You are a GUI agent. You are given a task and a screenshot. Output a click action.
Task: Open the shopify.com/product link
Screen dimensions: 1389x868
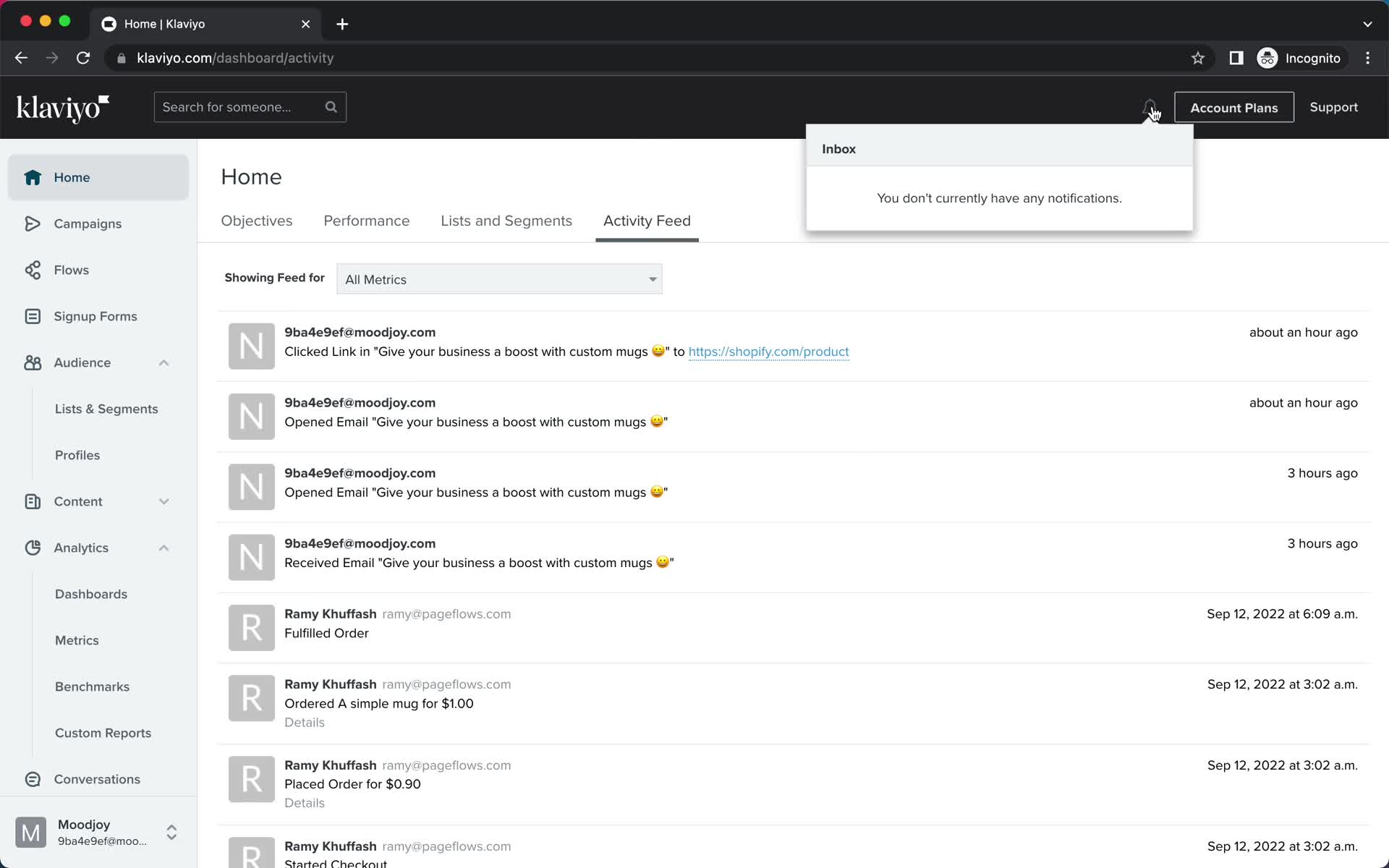[x=768, y=352]
